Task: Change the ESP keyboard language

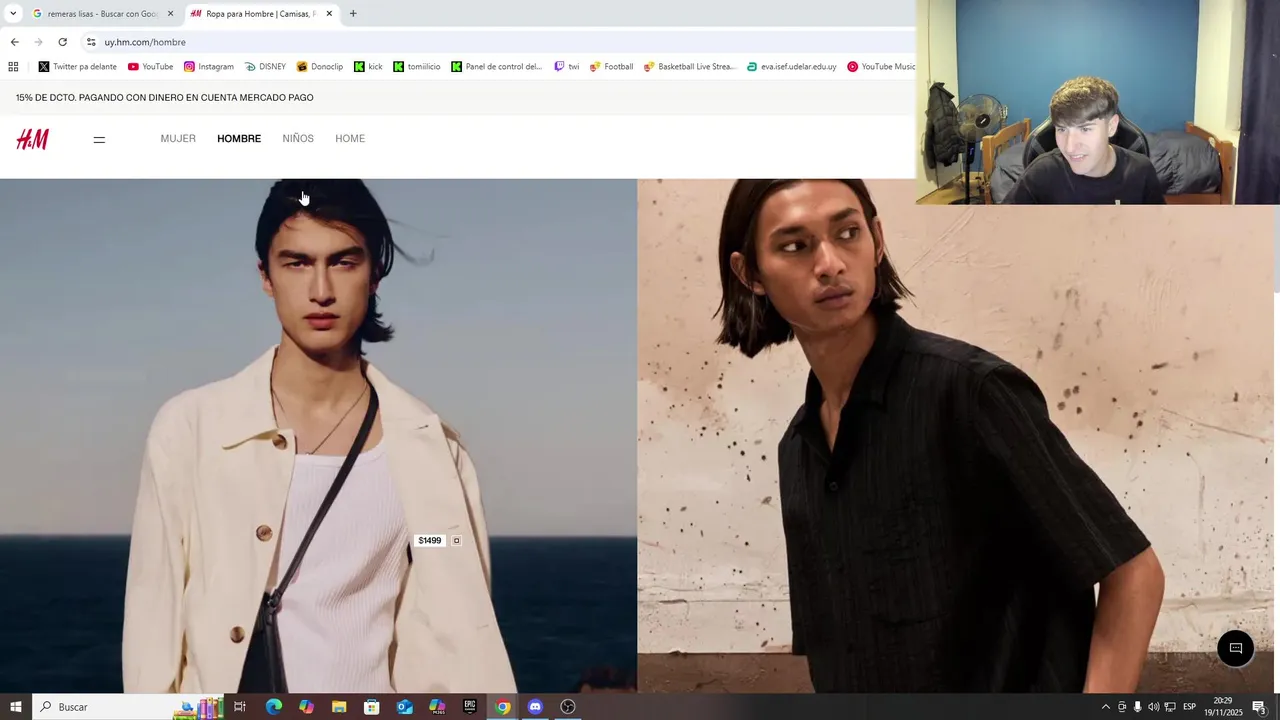Action: tap(1190, 707)
